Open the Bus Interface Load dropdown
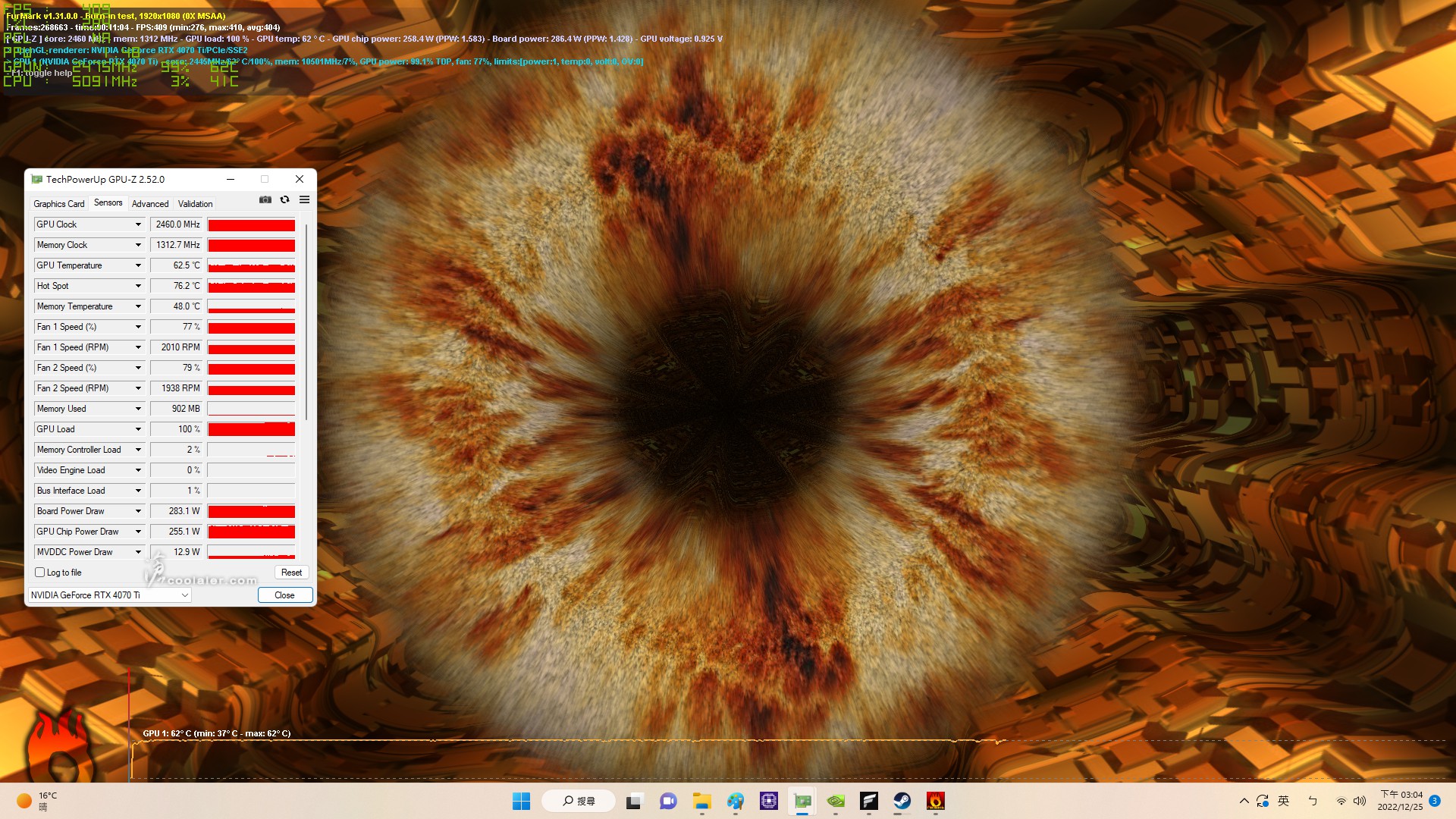Screen dimensions: 1456x819 coord(138,491)
